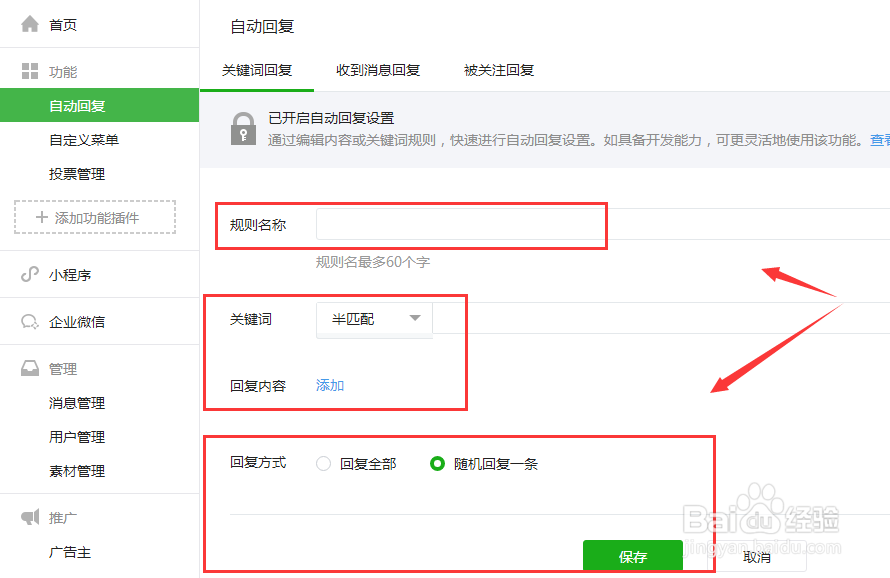Viewport: 890px width, 578px height.
Task: Click the 添加 link to add reply content
Action: coord(329,384)
